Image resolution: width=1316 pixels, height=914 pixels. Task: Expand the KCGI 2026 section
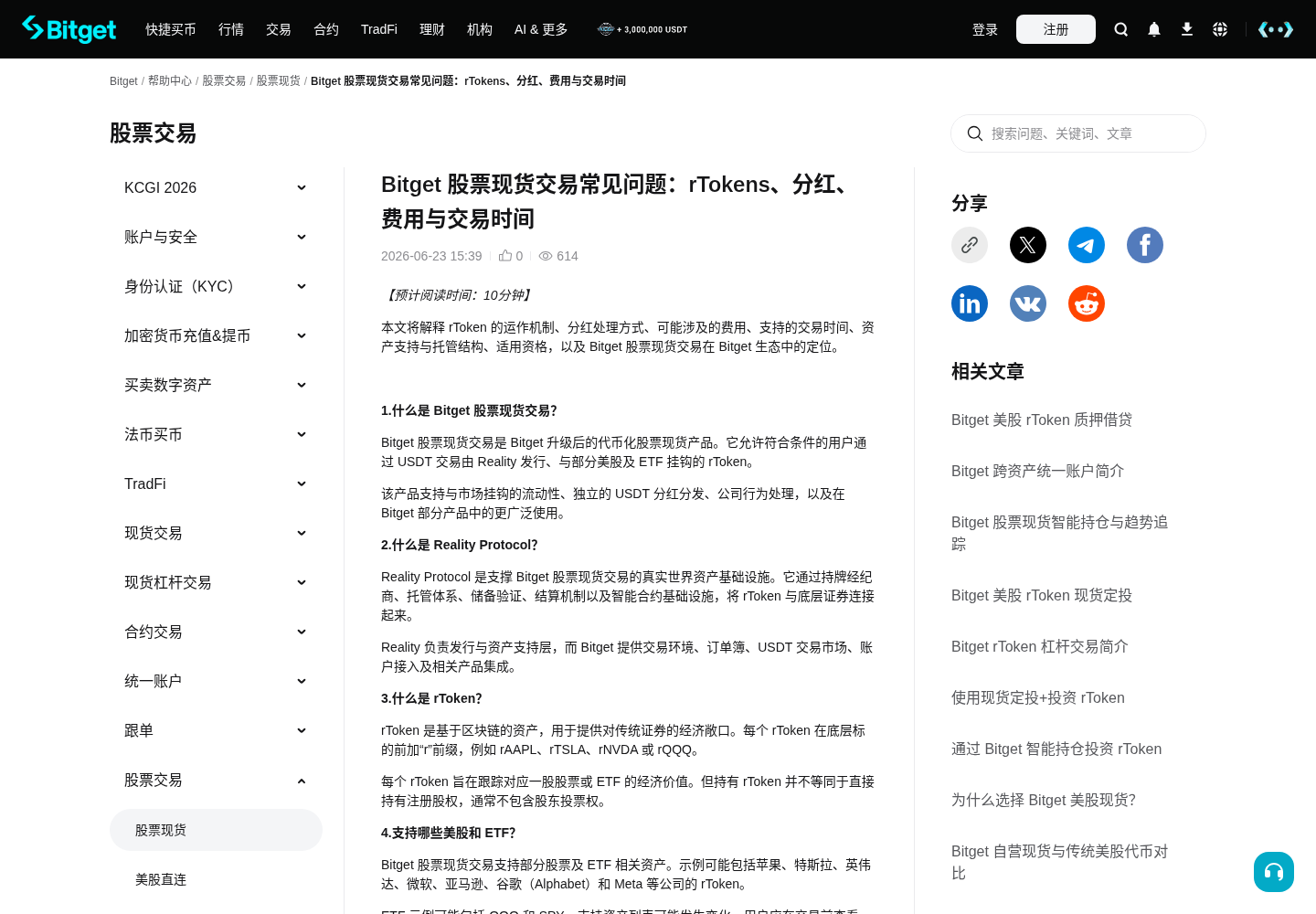(x=216, y=187)
